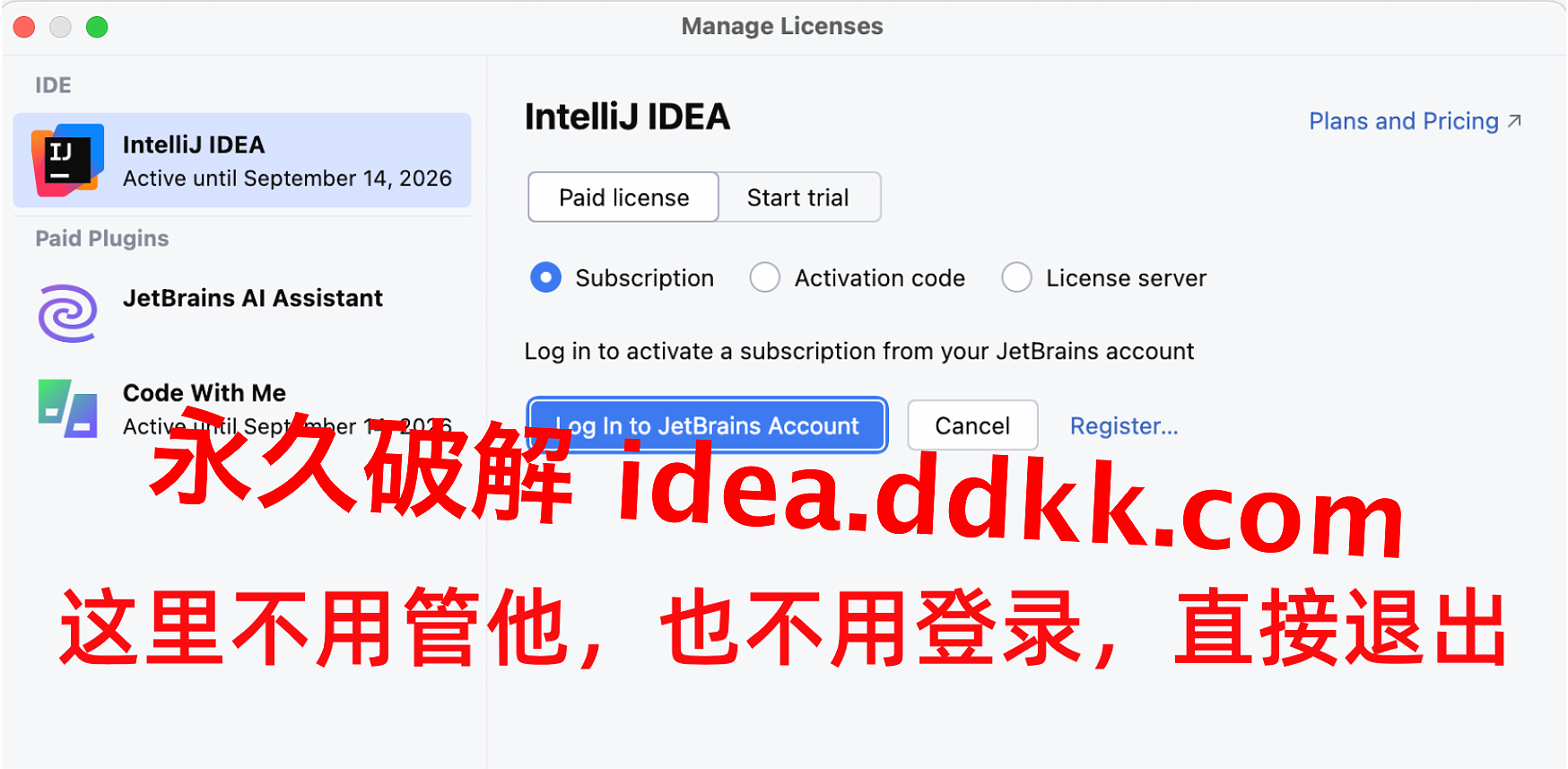Select JetBrains AI Assistant plugin entry
The image size is (1568, 769).
click(242, 313)
